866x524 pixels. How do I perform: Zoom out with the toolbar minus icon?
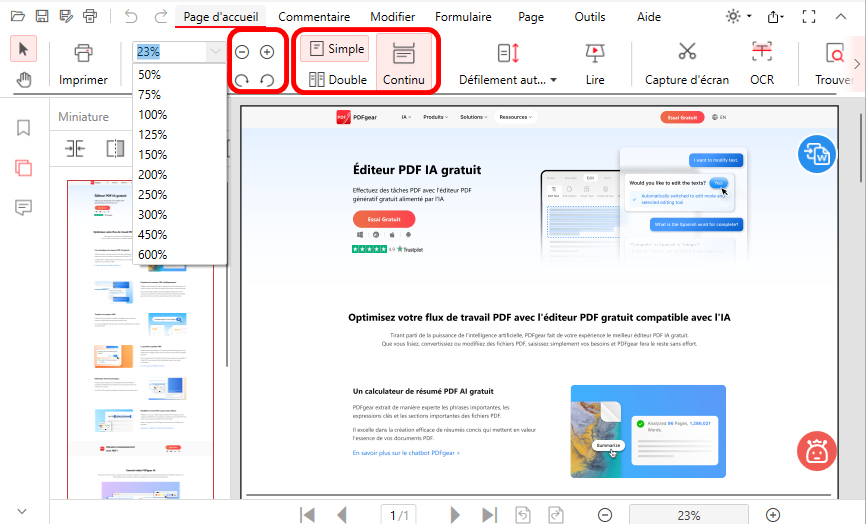click(x=242, y=52)
